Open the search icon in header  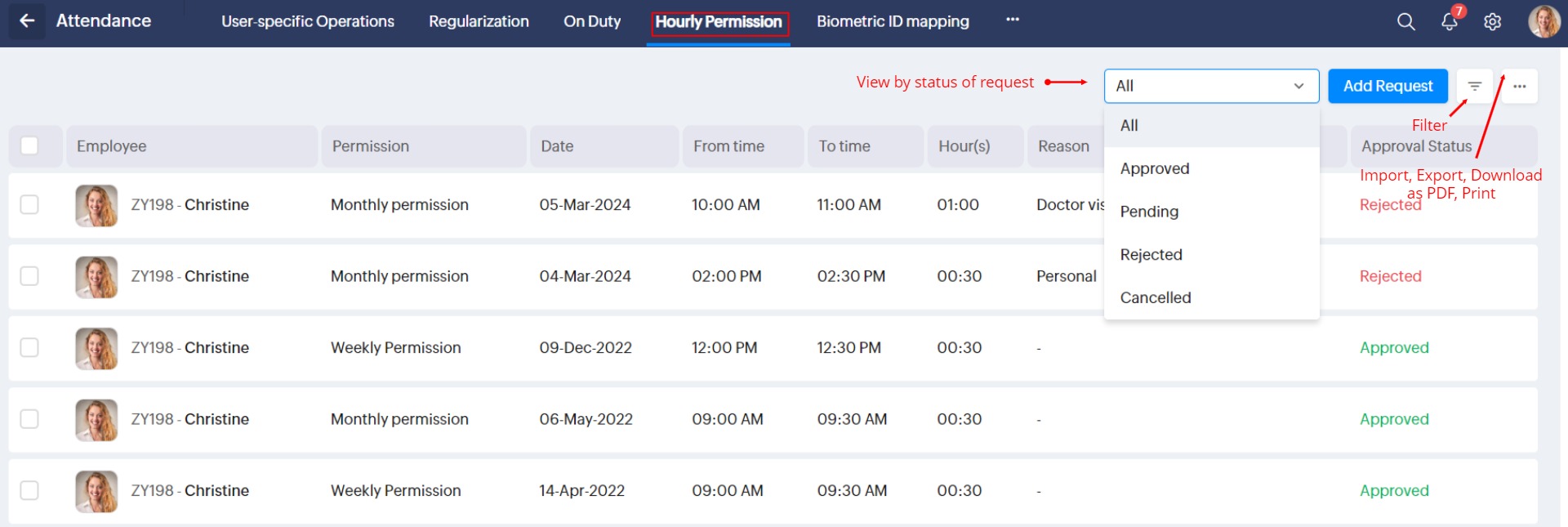[x=1405, y=22]
